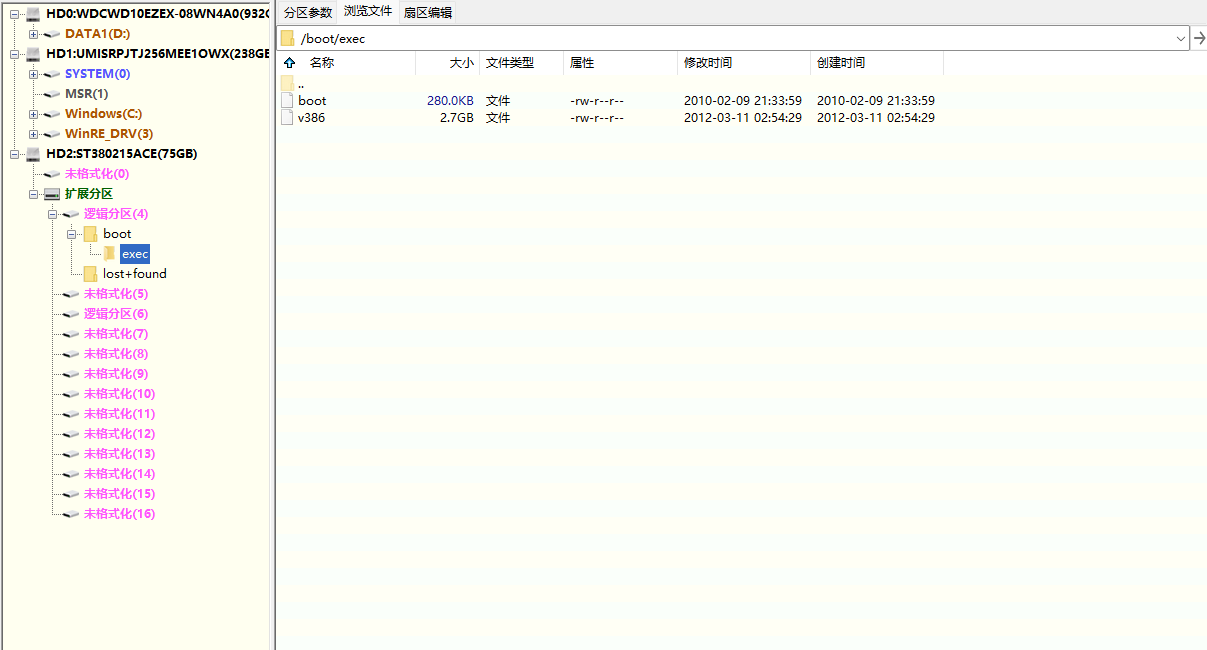Click the DATA1(D:) partition icon
The image size is (1207, 650).
click(51, 33)
